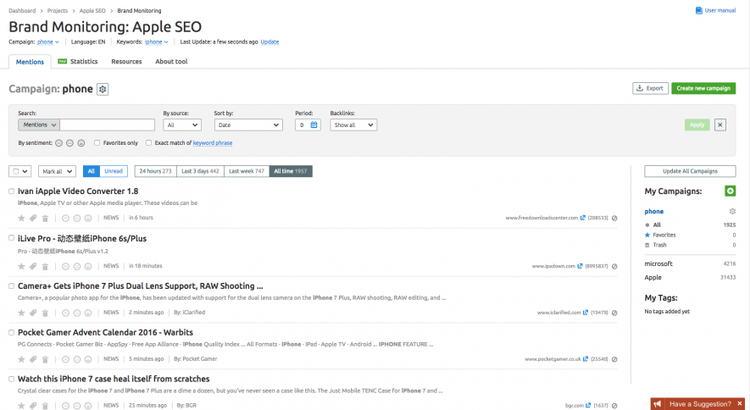Delete the 'iLive Pro' mention with trash icon

coord(45,266)
